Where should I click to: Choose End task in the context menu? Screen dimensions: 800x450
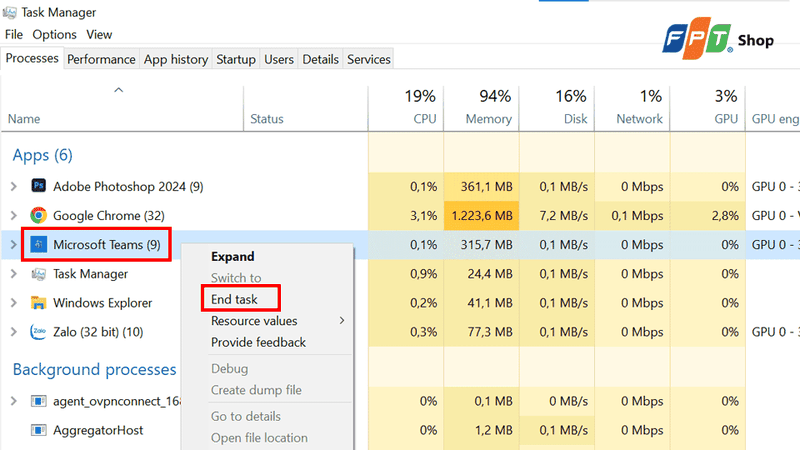(234, 299)
